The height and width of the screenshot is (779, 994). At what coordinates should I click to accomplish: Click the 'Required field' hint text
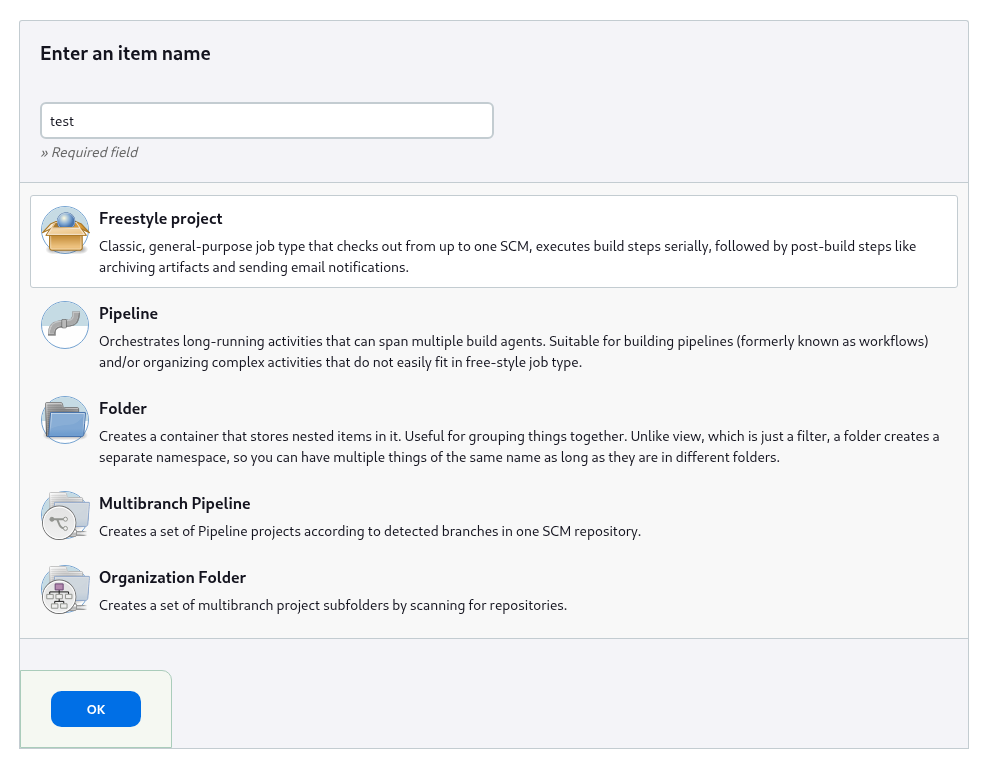(89, 153)
